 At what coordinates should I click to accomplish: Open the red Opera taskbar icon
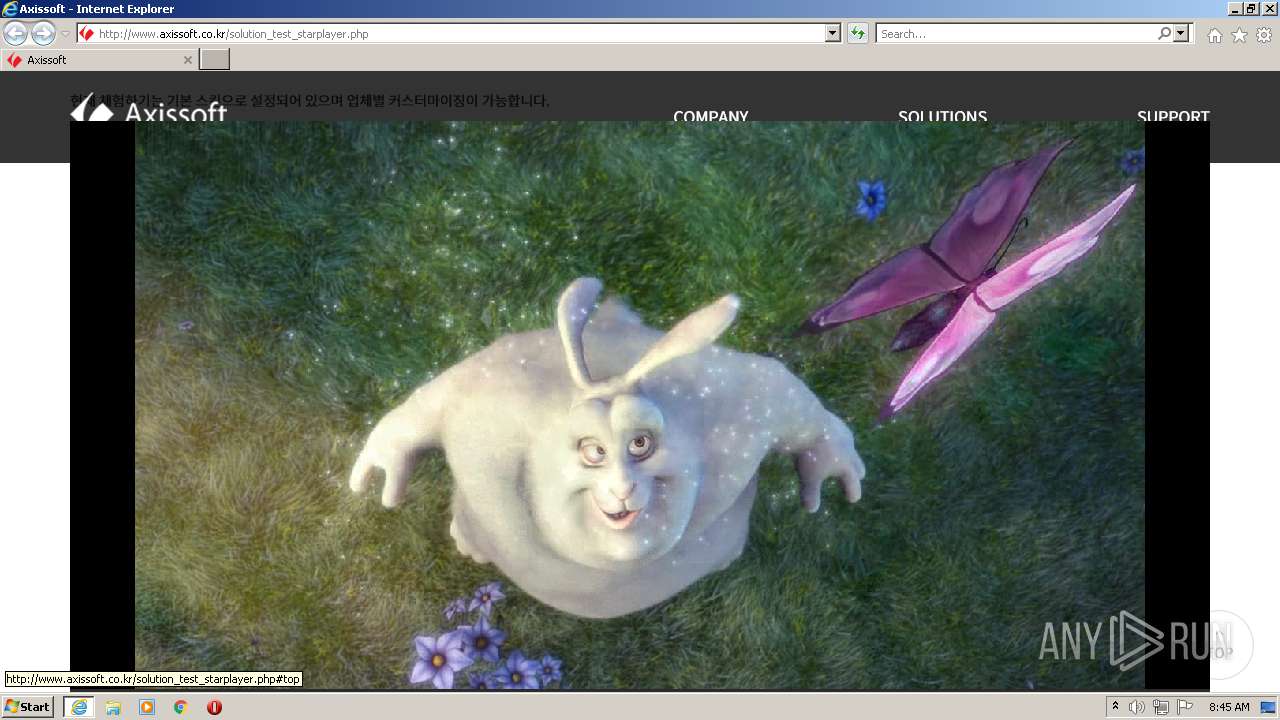point(214,707)
